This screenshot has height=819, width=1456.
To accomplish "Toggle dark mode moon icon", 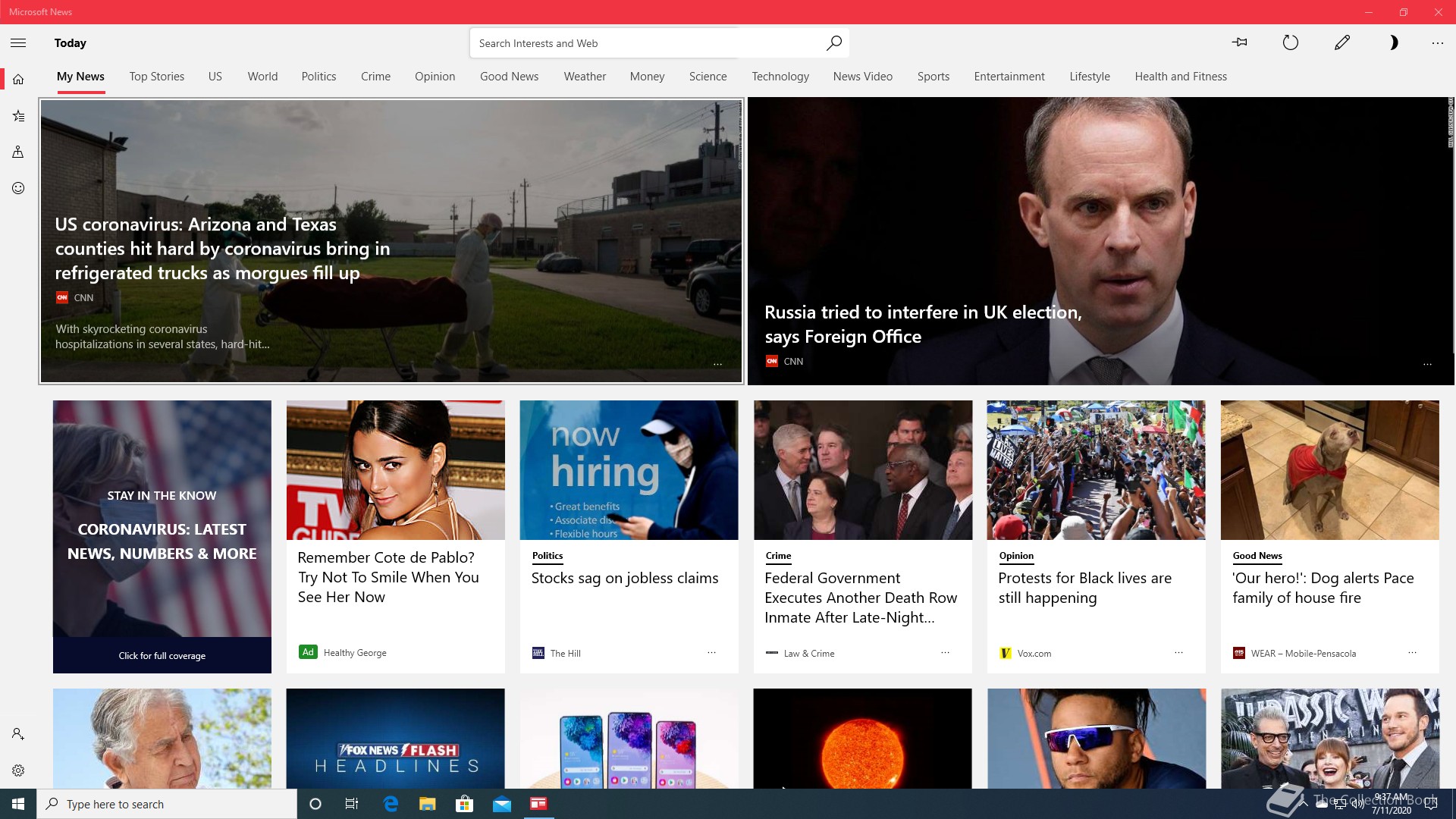I will [x=1393, y=42].
